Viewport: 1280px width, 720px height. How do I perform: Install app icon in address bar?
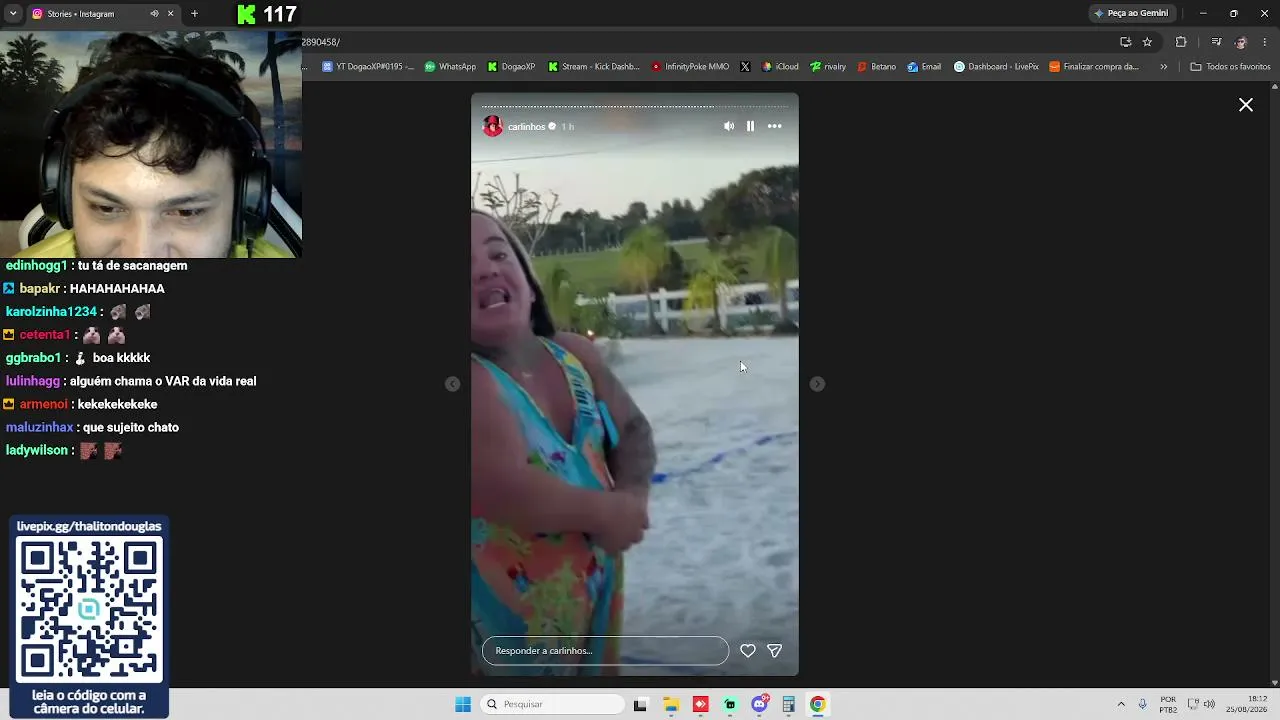click(x=1125, y=42)
